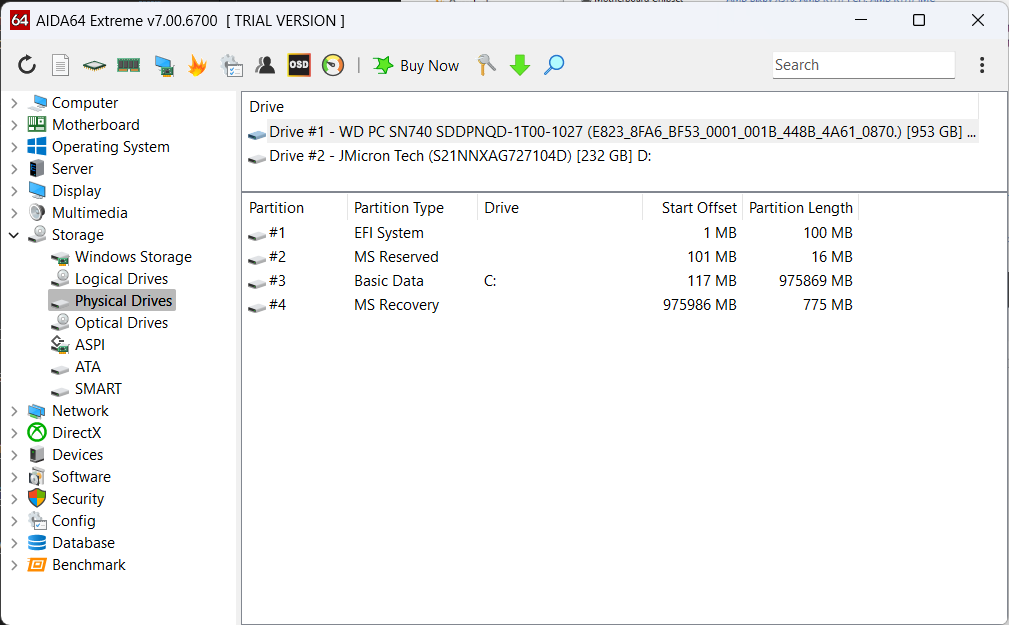Open the gear checklist toolbar icon
Image resolution: width=1009 pixels, height=625 pixels.
tap(232, 66)
